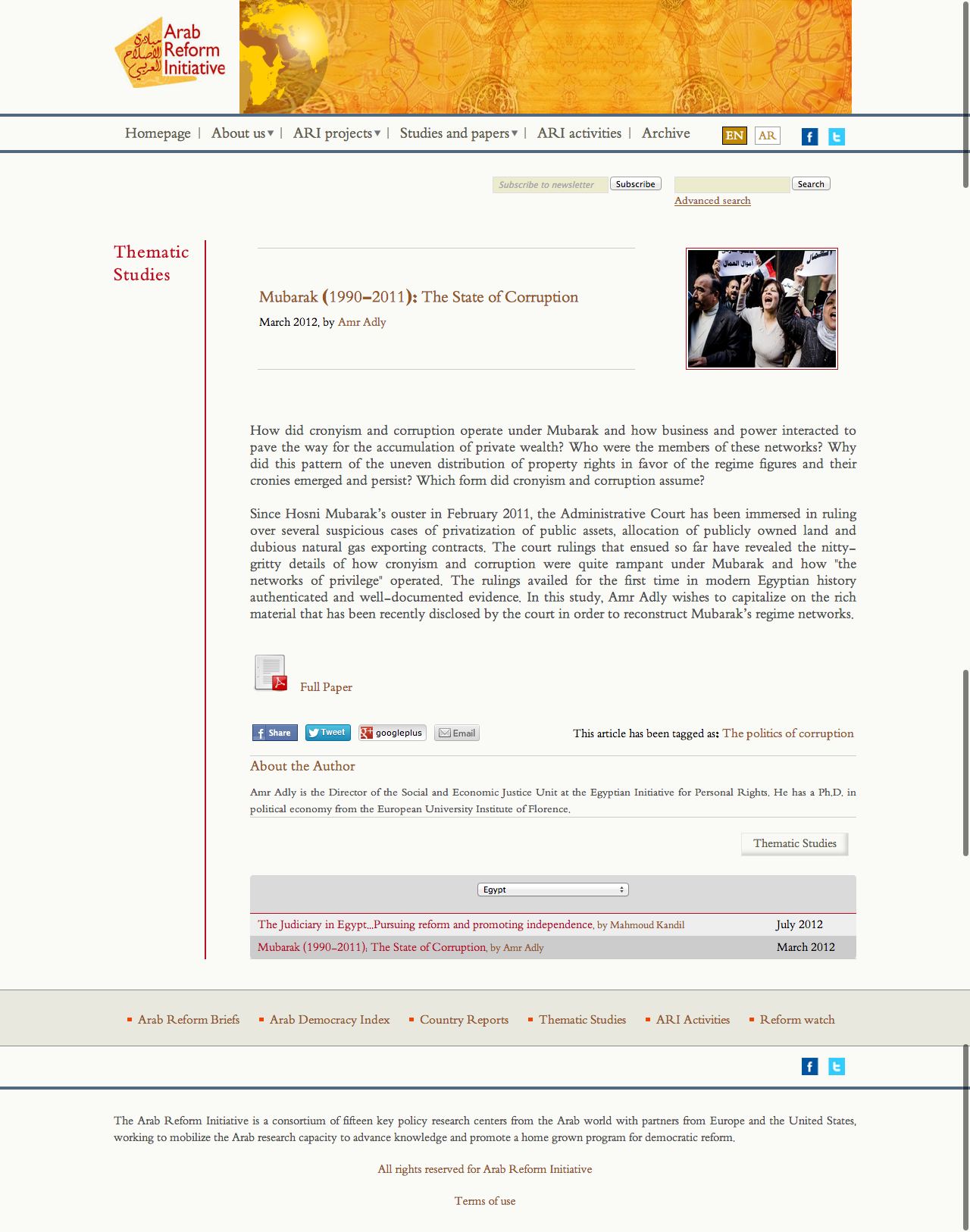Open the Terms of use link
This screenshot has height=1232, width=970.
pos(485,1201)
